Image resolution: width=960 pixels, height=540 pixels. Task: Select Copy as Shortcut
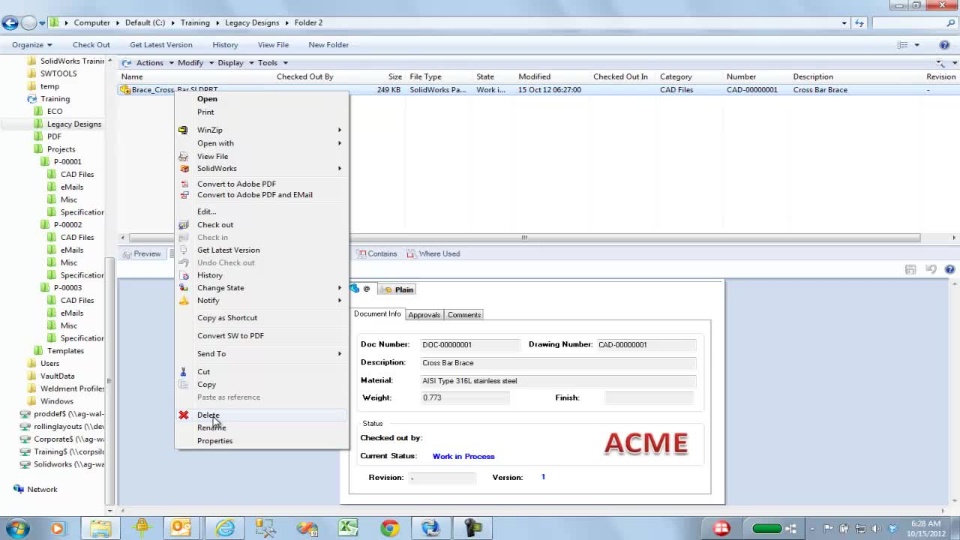tap(227, 318)
